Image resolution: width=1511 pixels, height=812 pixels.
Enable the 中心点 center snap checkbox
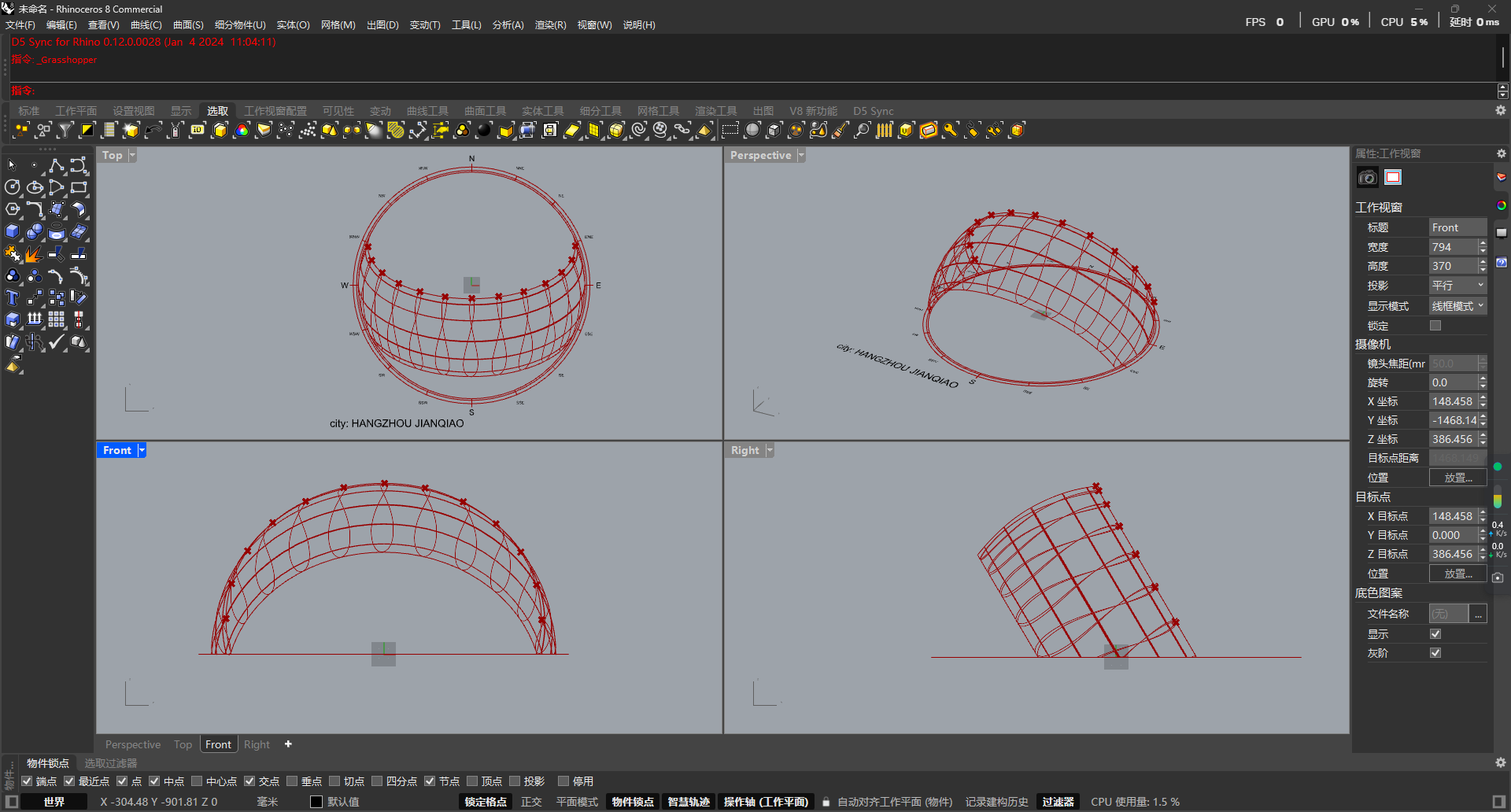(197, 781)
